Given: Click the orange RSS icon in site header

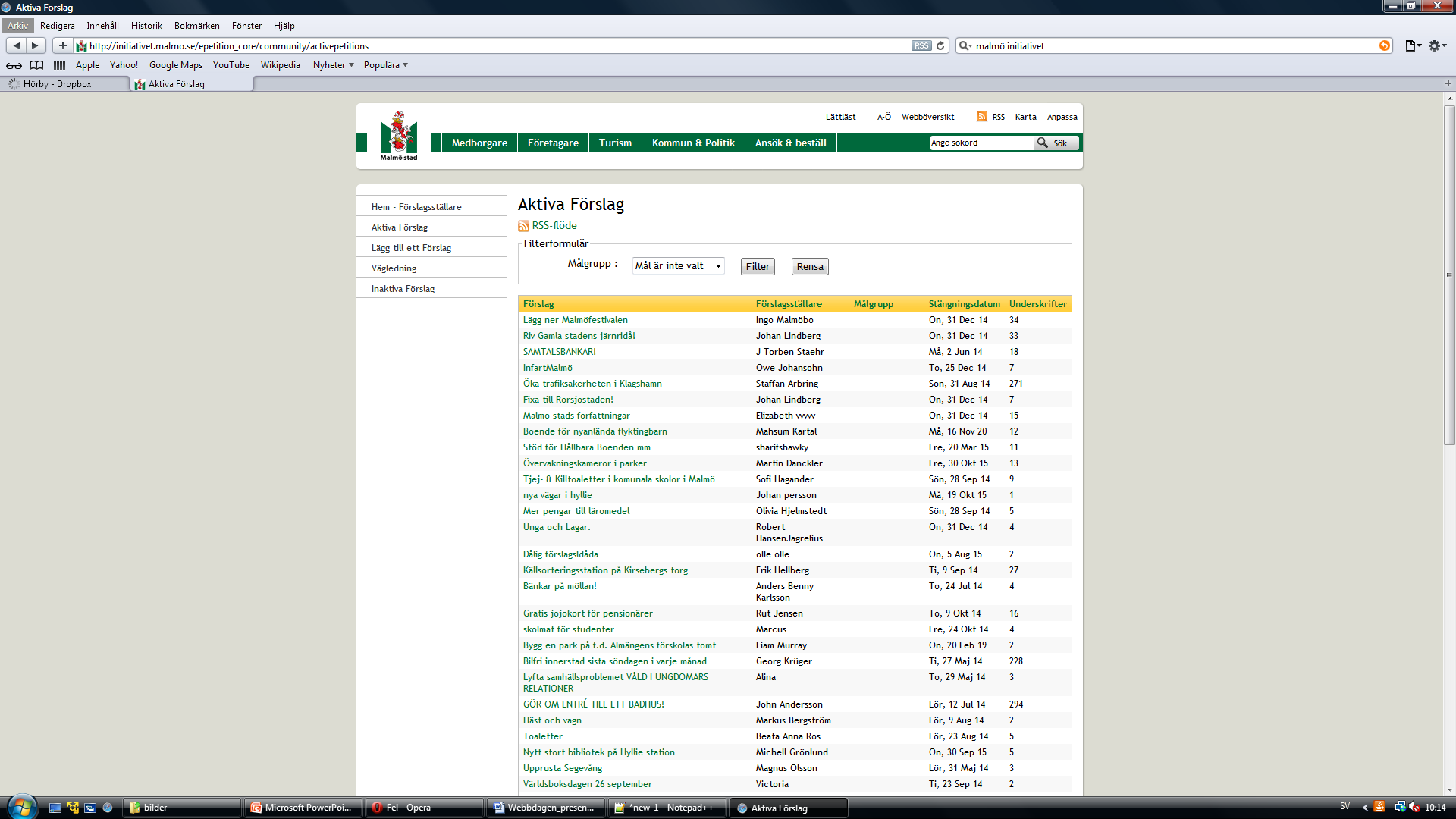Looking at the screenshot, I should tap(982, 117).
